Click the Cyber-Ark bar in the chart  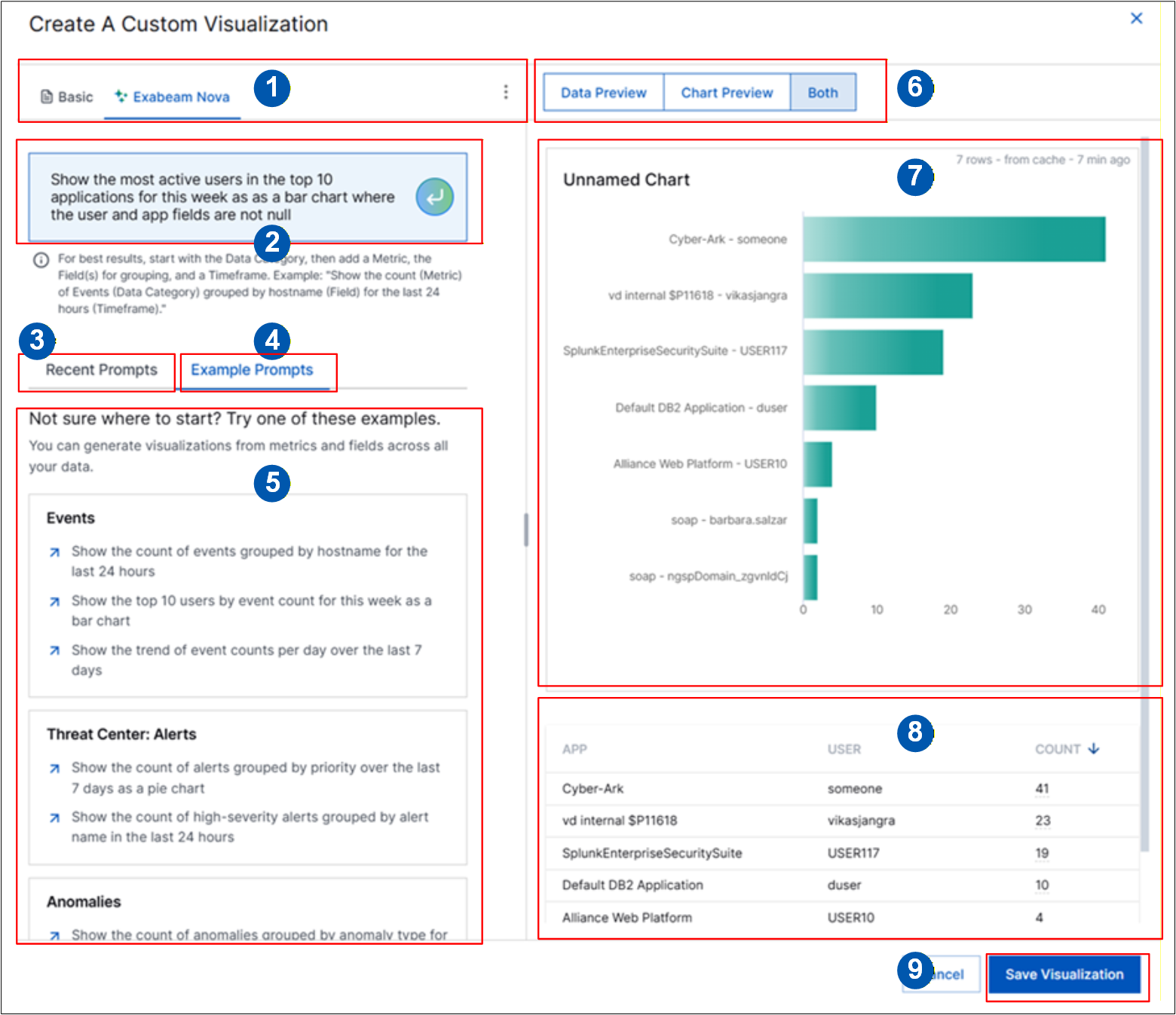(x=954, y=240)
